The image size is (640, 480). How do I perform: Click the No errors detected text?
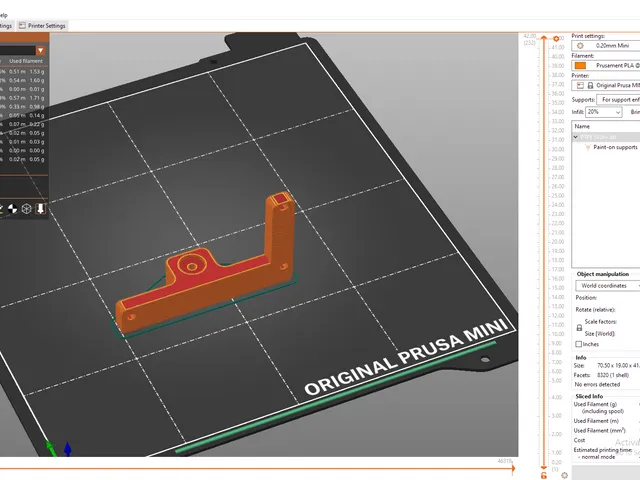pyautogui.click(x=597, y=384)
